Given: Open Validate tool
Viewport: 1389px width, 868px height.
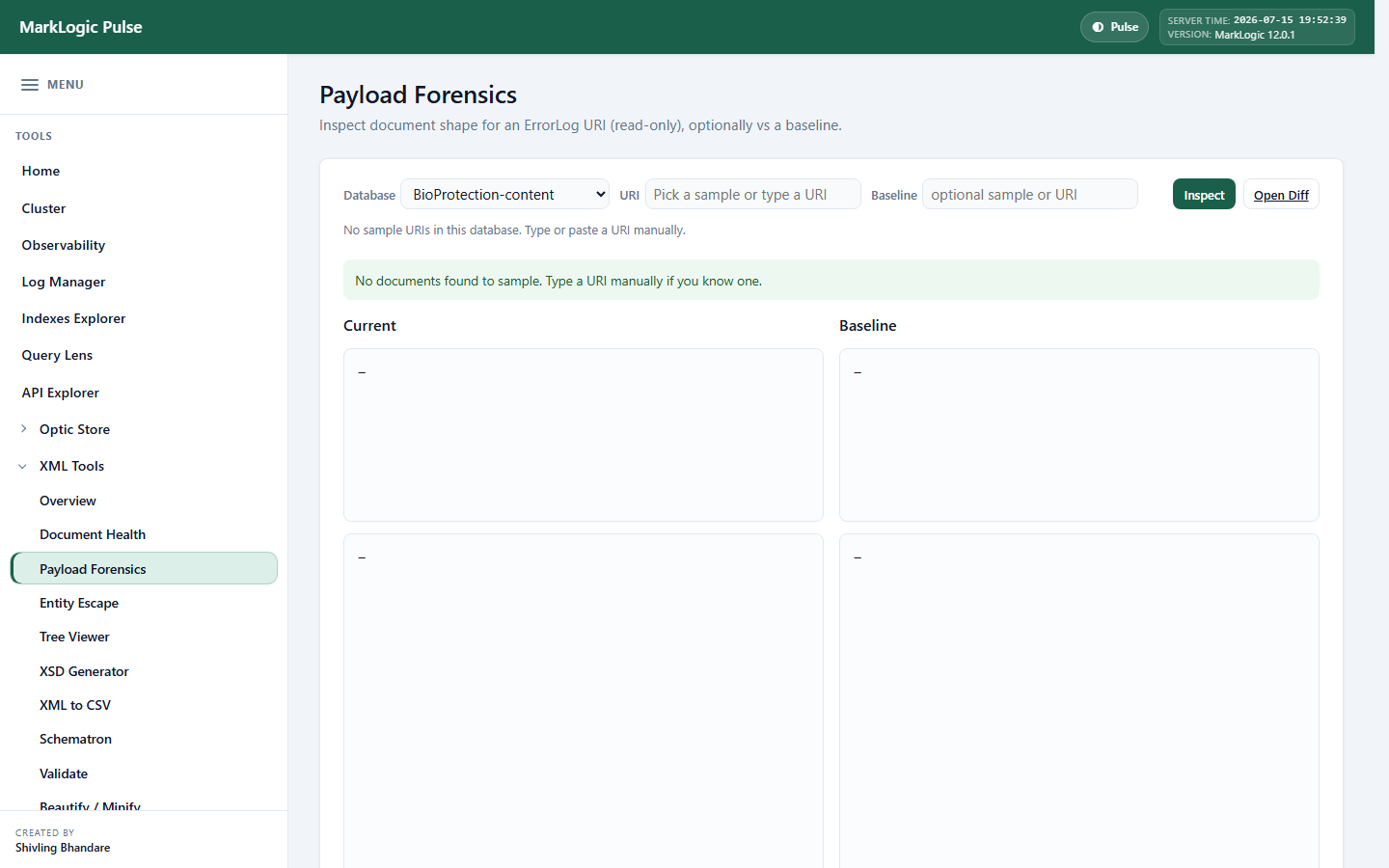Looking at the screenshot, I should 64,773.
